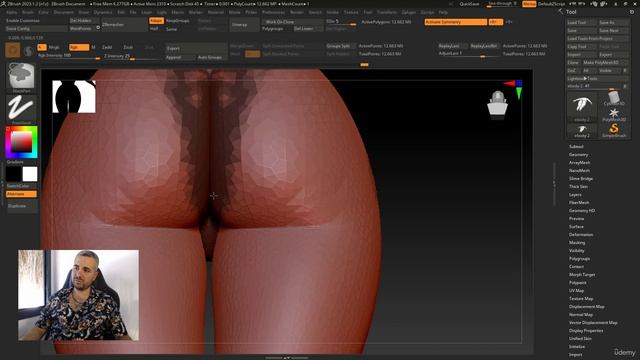Click the black-white reference image thumbnail
The height and width of the screenshot is (360, 640).
[x=74, y=96]
